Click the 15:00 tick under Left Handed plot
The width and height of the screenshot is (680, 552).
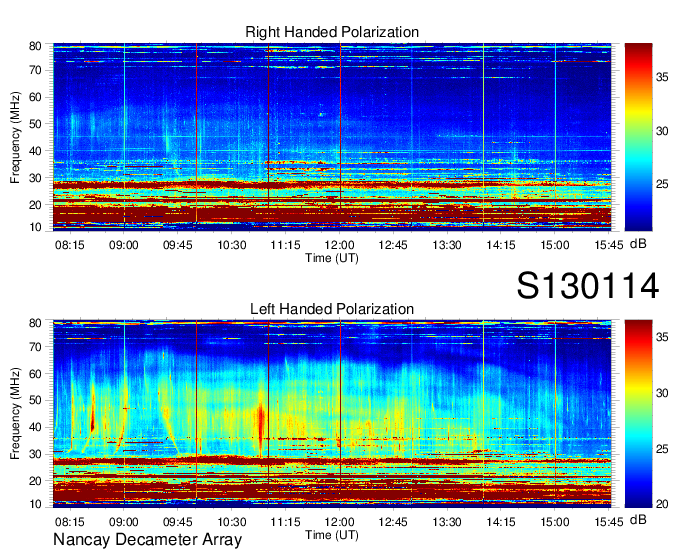(x=555, y=521)
